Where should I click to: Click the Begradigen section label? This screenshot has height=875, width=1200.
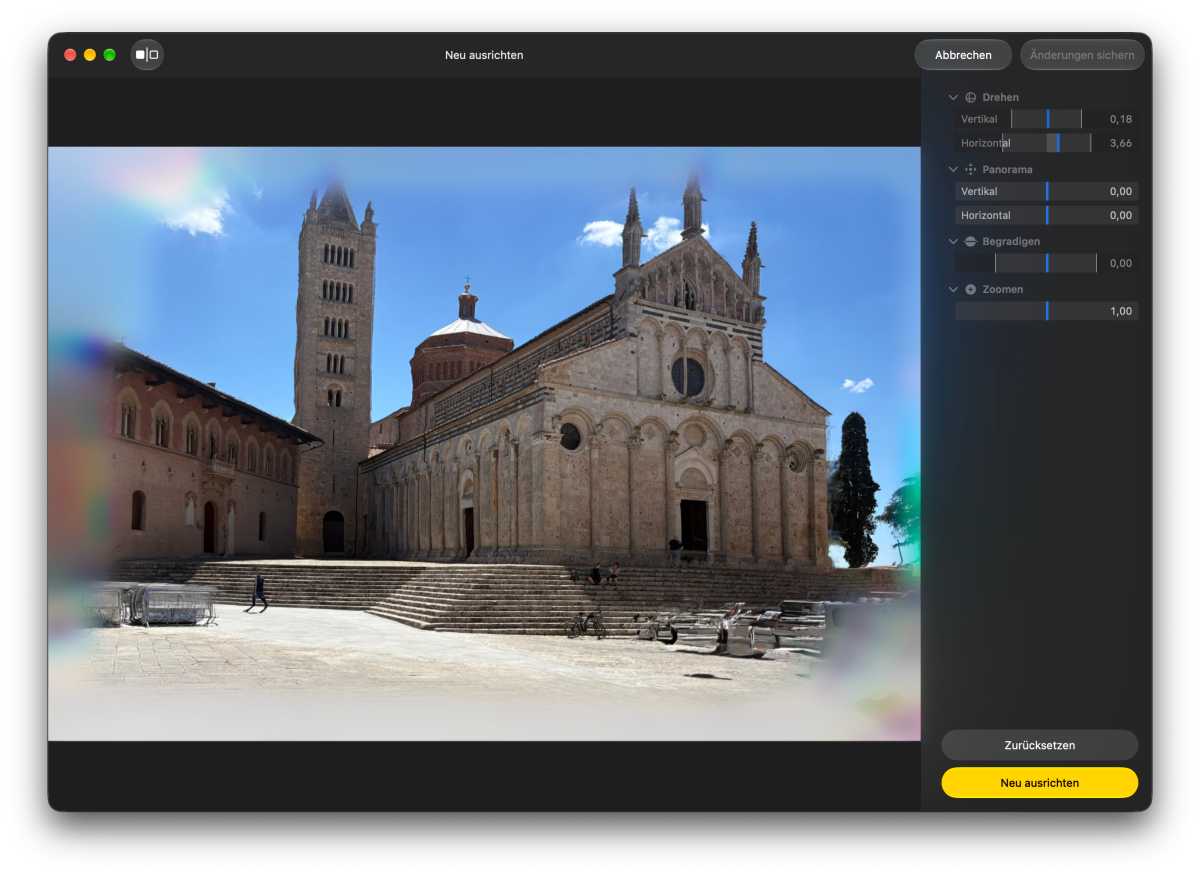[x=1011, y=241]
